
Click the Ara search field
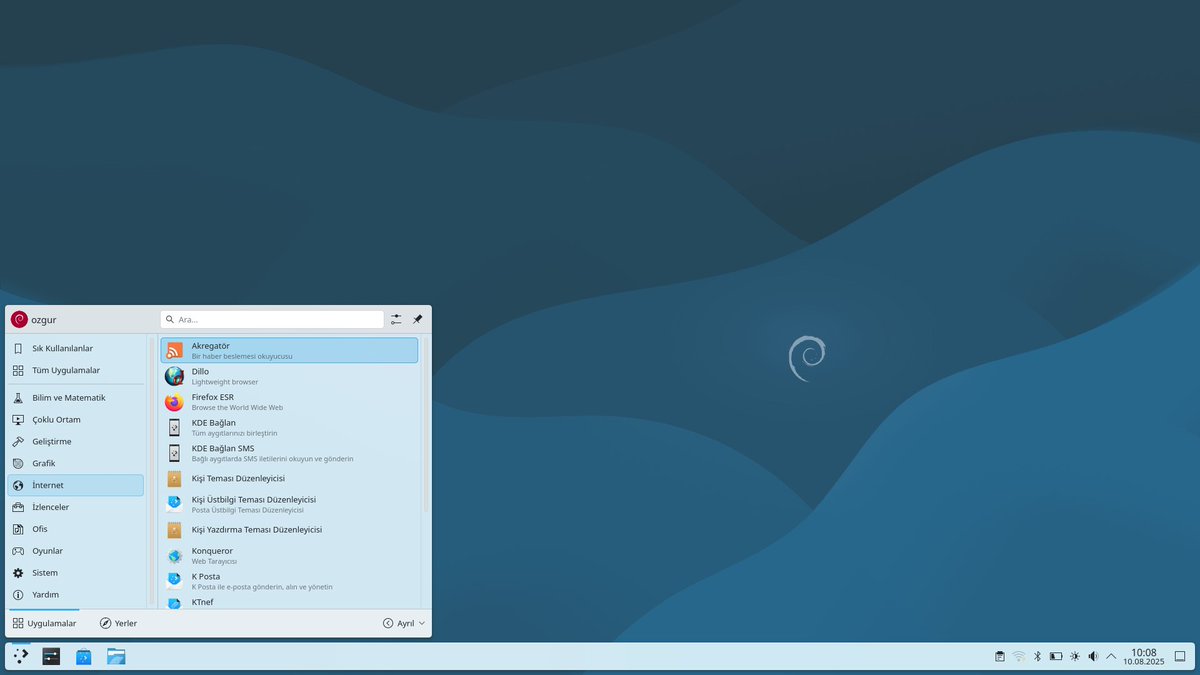tap(272, 319)
